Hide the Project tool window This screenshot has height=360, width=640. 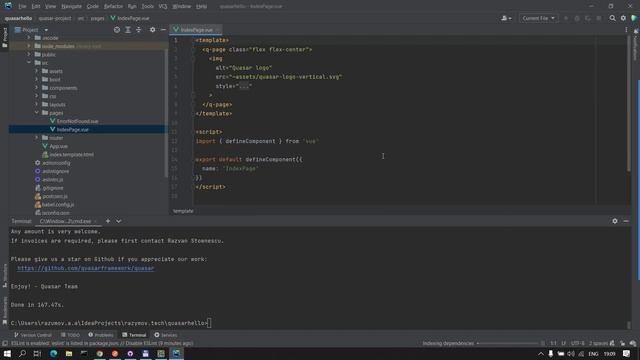(x=163, y=30)
